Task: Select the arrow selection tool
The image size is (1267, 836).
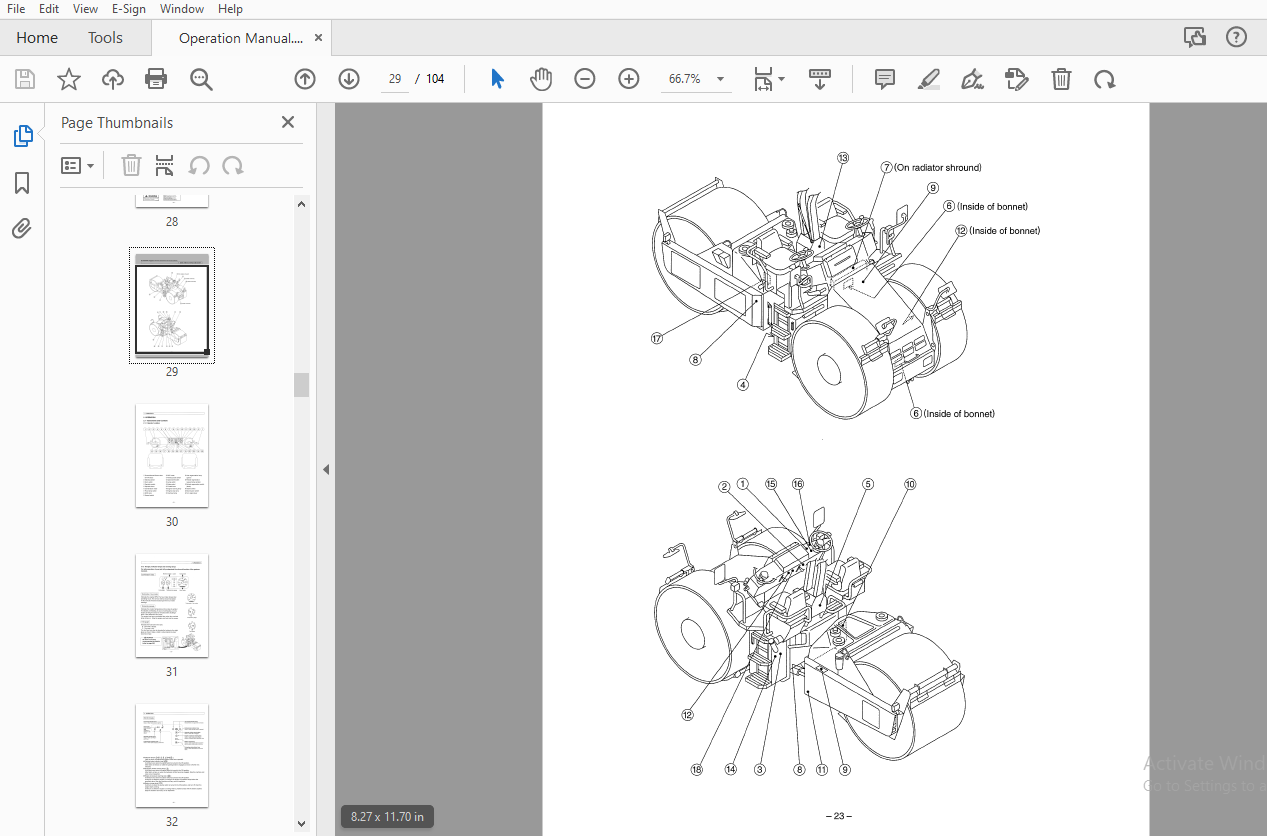Action: point(497,79)
